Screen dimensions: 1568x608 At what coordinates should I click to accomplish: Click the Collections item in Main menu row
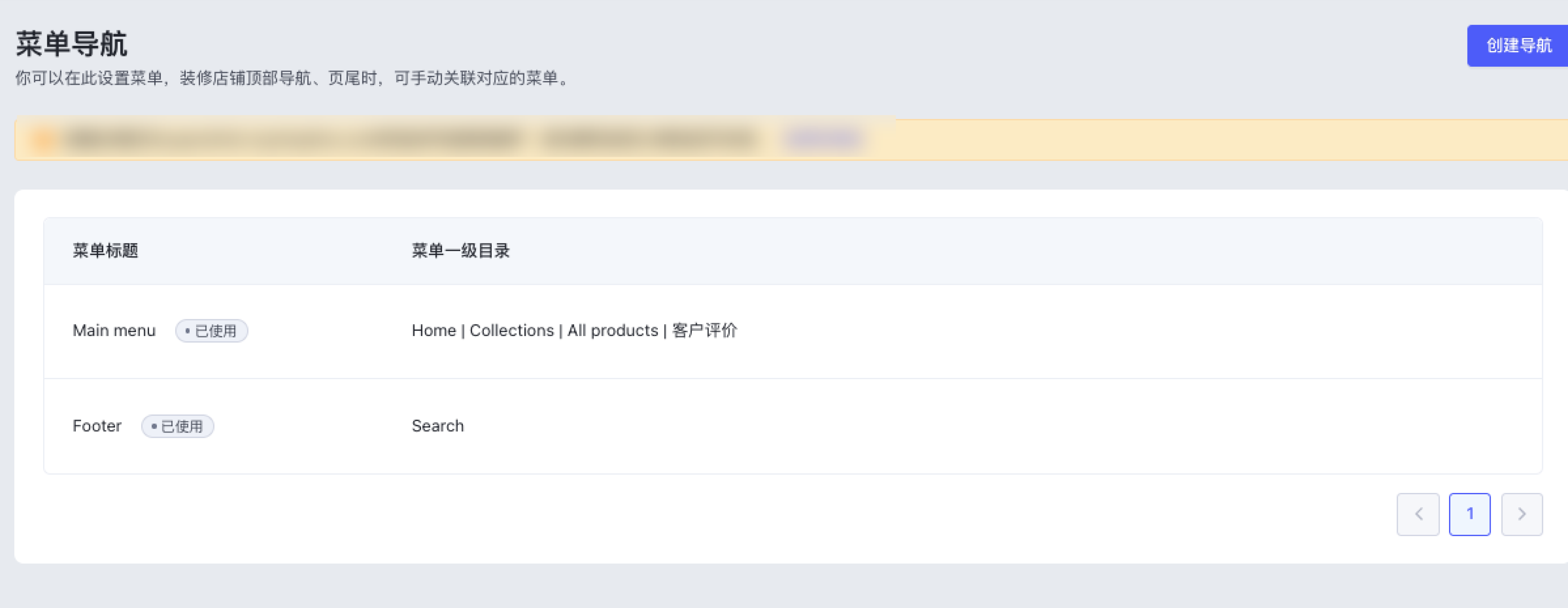pos(511,331)
